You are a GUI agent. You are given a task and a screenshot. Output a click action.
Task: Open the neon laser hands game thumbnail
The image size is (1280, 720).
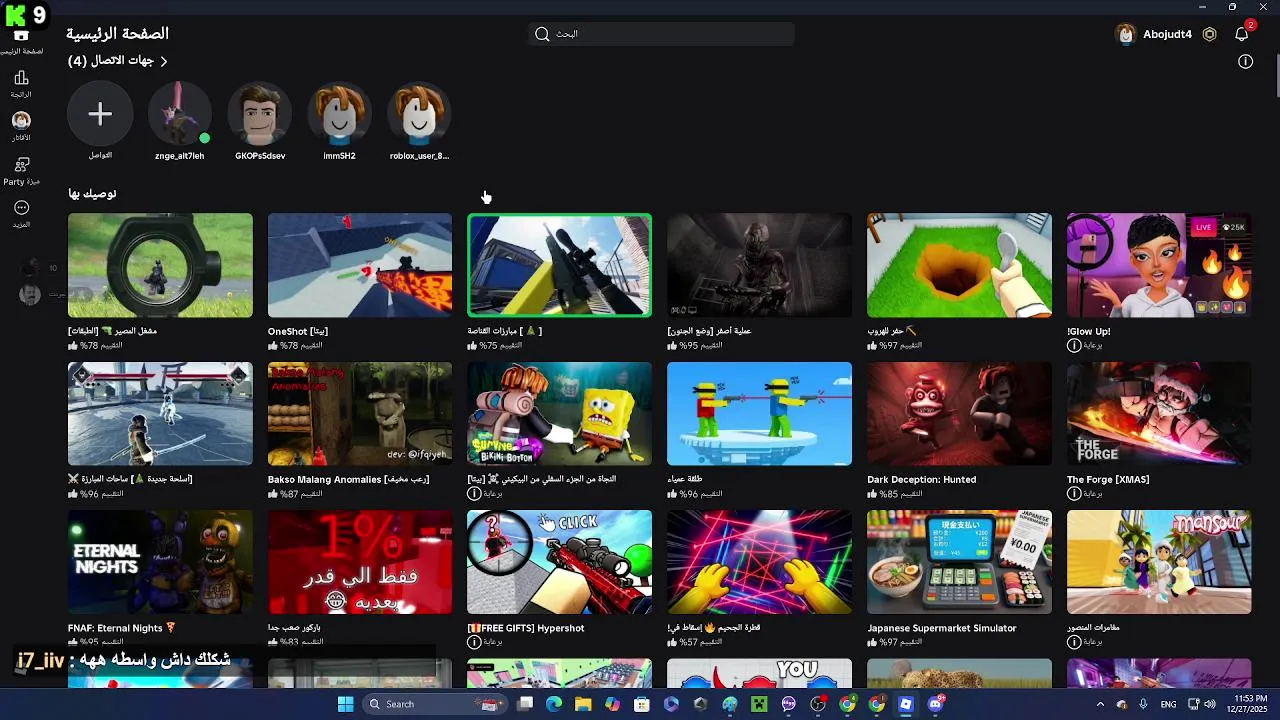[x=760, y=562]
